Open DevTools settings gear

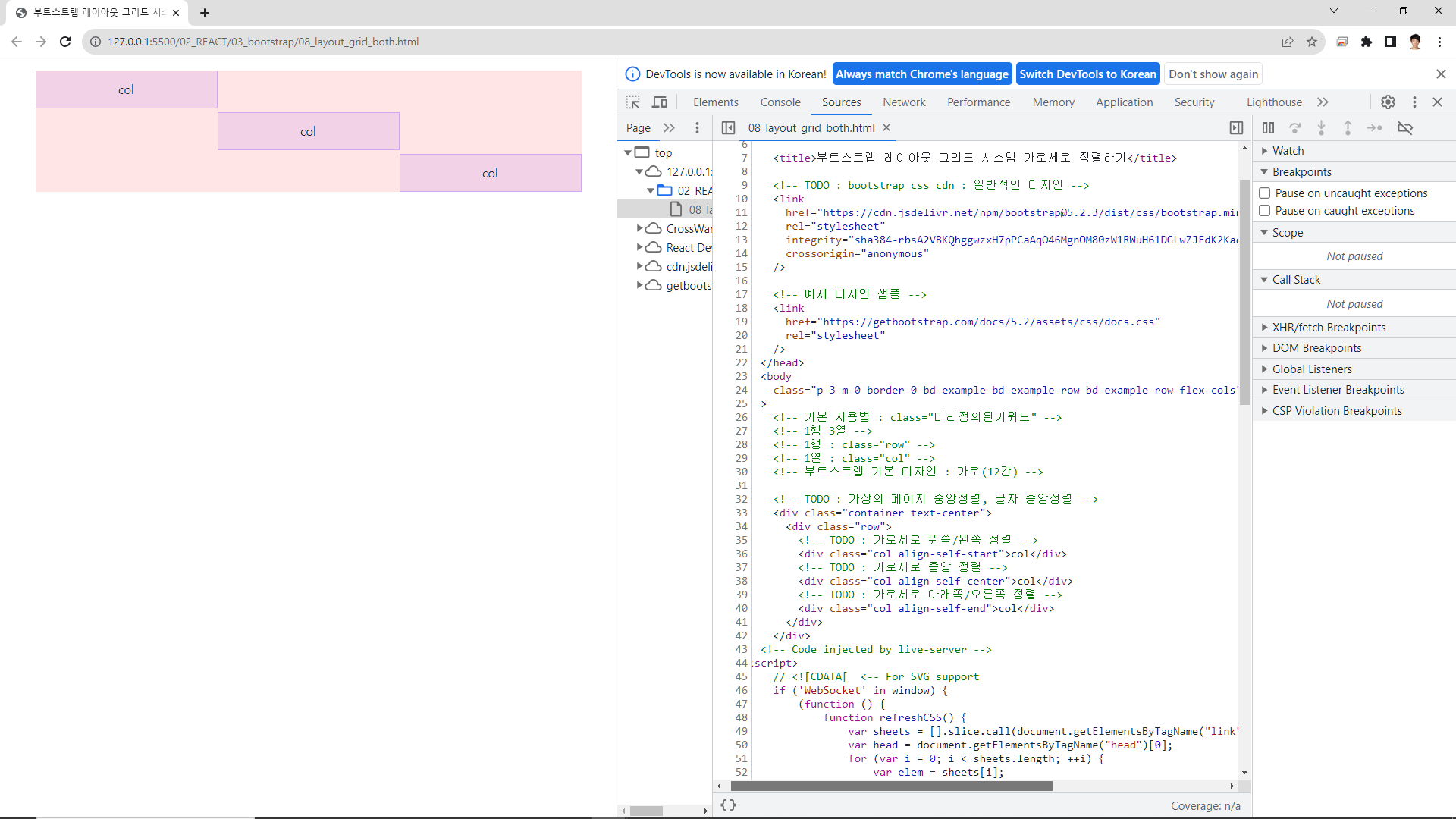point(1388,102)
